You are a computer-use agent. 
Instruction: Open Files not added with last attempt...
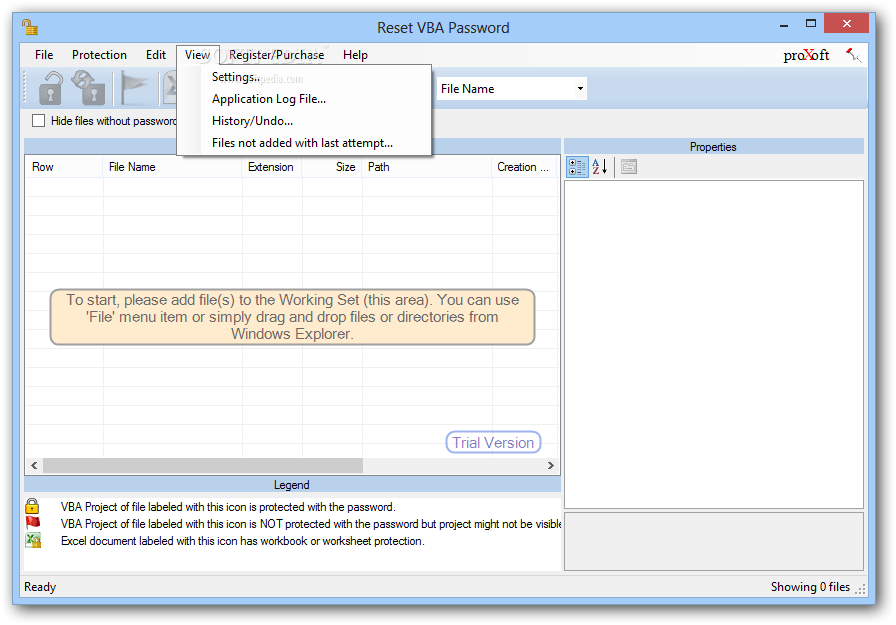pyautogui.click(x=304, y=143)
